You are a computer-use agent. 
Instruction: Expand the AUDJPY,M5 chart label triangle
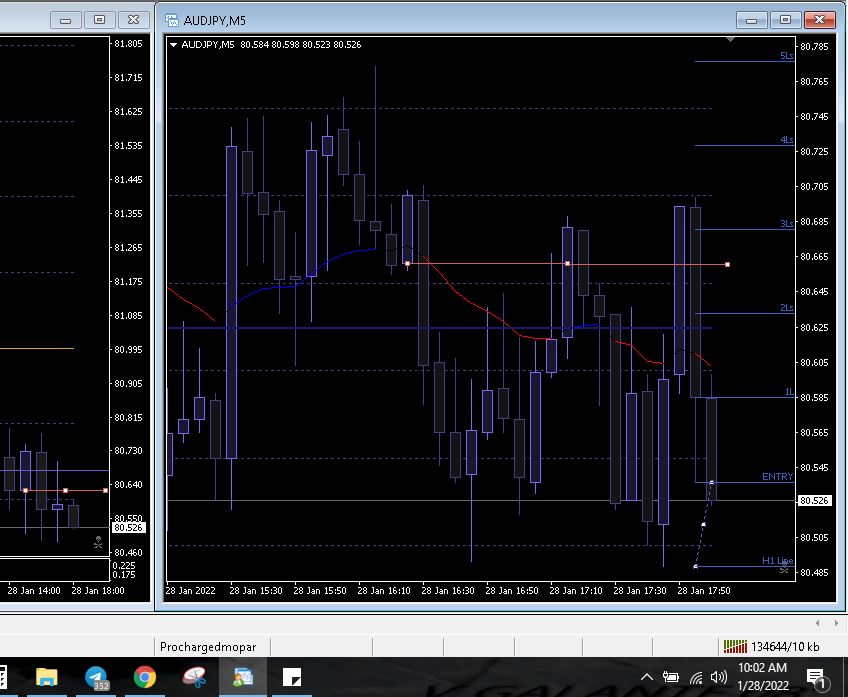click(x=175, y=45)
